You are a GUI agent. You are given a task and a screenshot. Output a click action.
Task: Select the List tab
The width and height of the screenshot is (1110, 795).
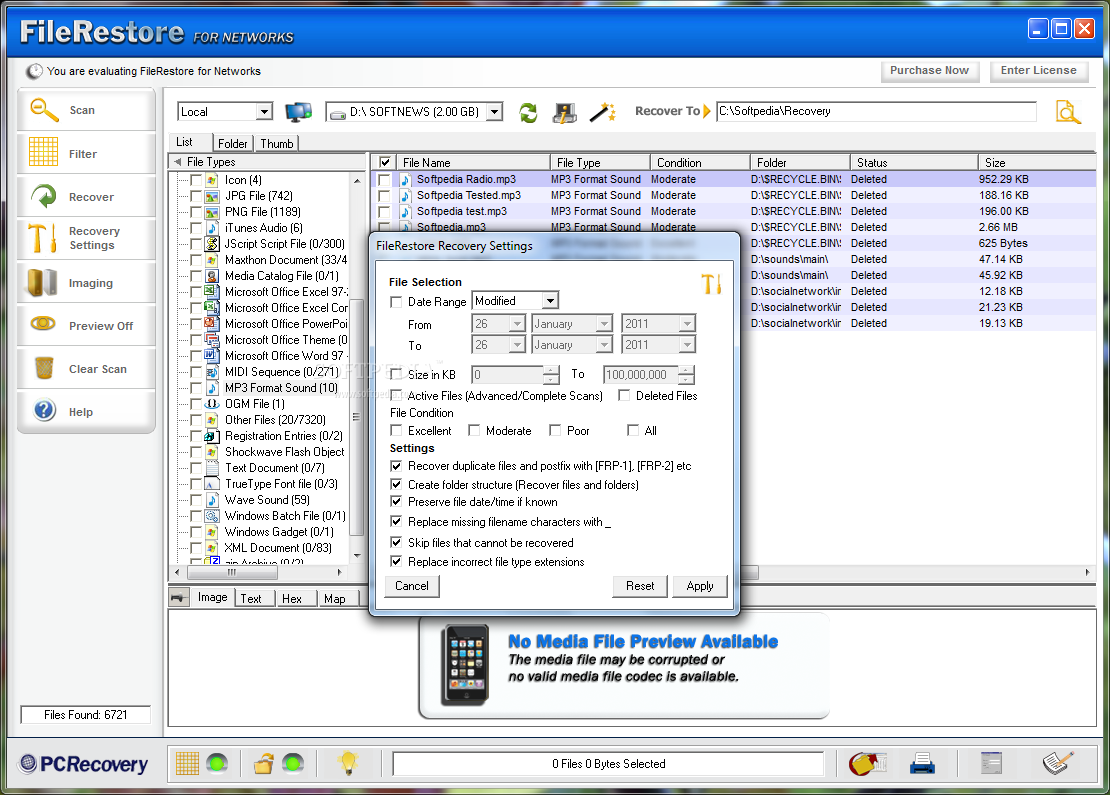[184, 142]
